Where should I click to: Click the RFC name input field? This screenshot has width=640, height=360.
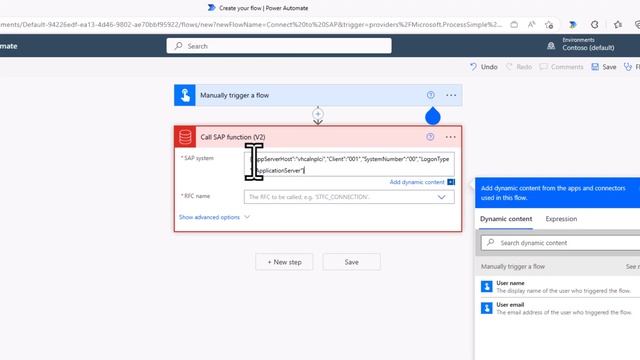349,197
